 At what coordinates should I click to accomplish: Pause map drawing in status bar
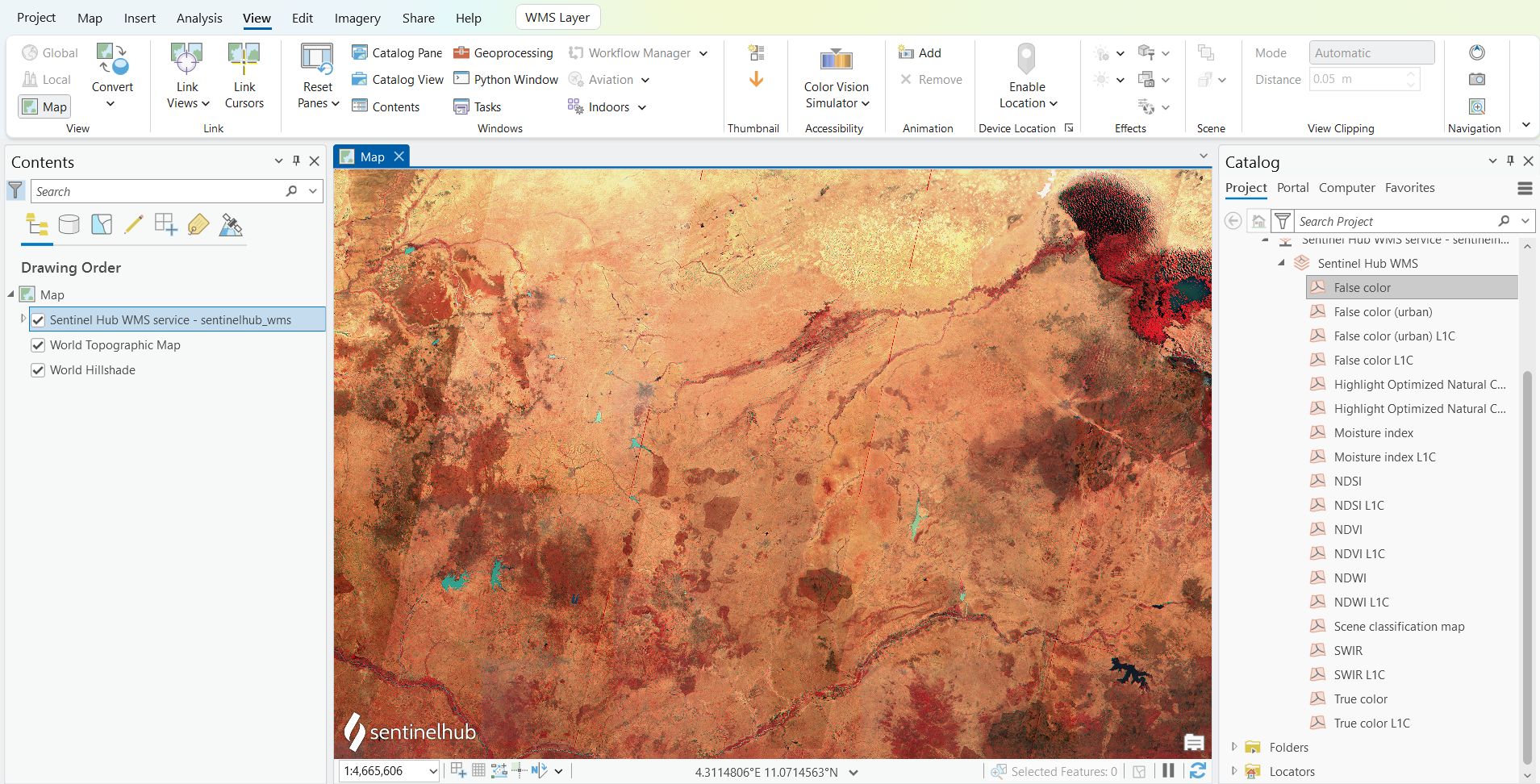[x=1168, y=771]
